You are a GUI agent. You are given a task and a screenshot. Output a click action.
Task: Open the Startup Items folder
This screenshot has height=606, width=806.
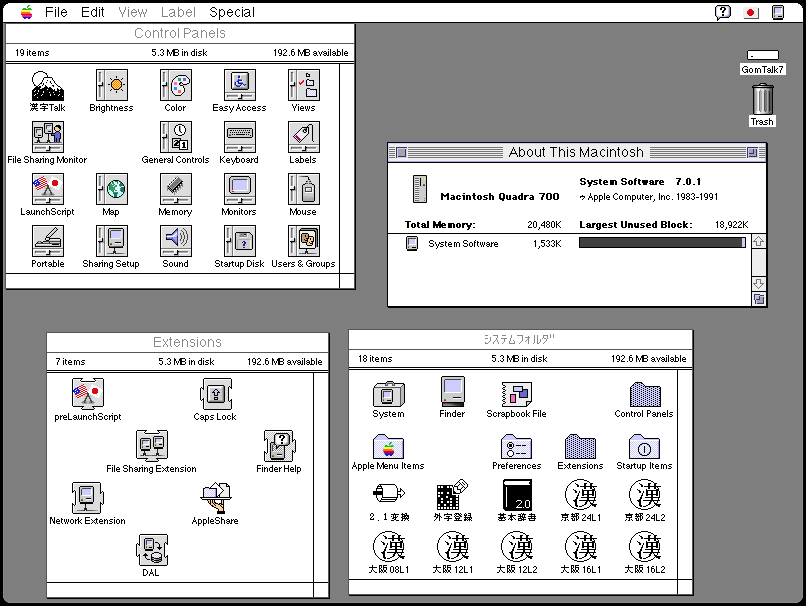[645, 446]
